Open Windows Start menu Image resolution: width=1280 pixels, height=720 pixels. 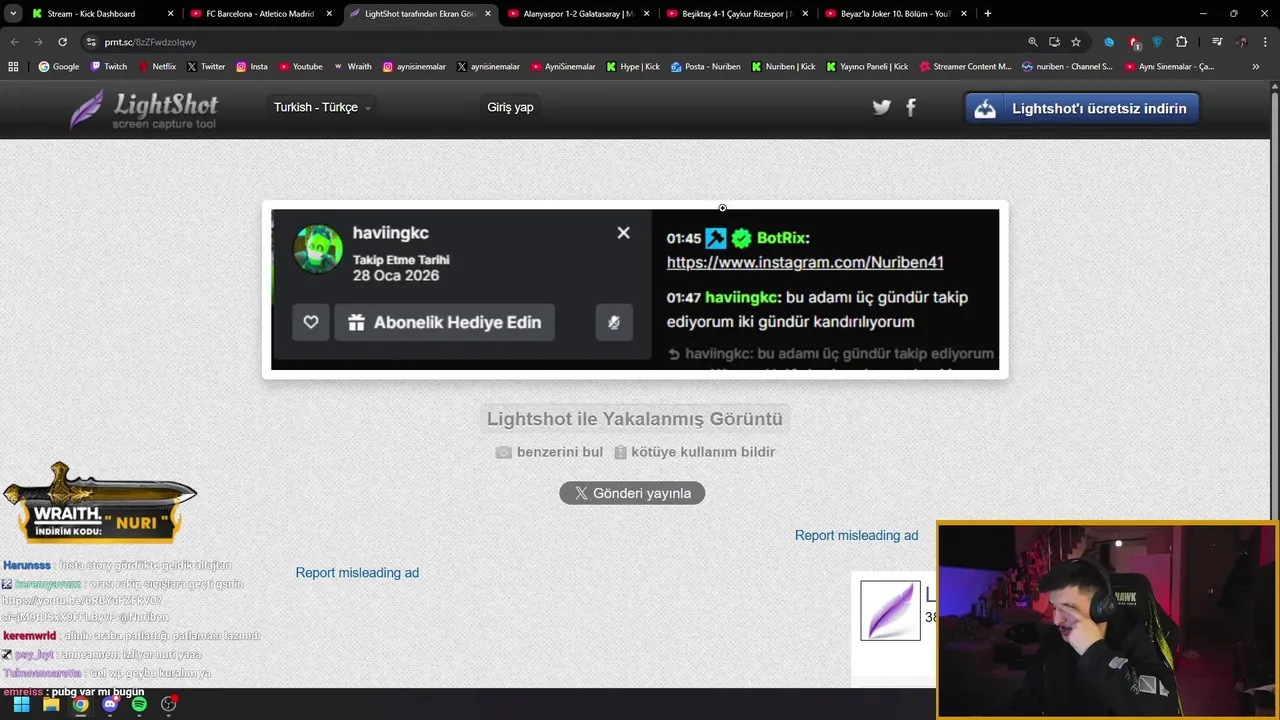(21, 704)
